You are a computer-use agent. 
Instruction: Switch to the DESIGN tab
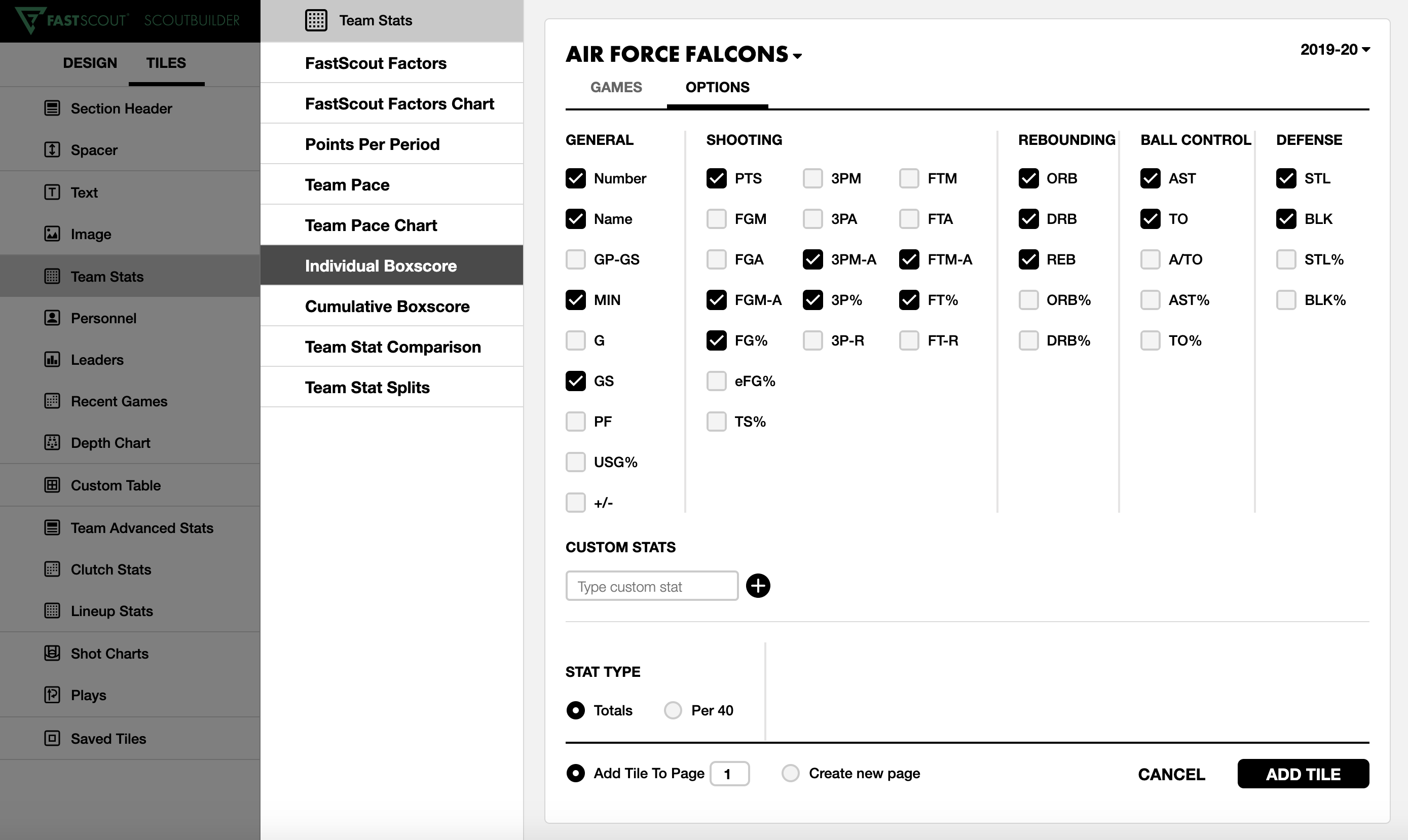tap(90, 63)
